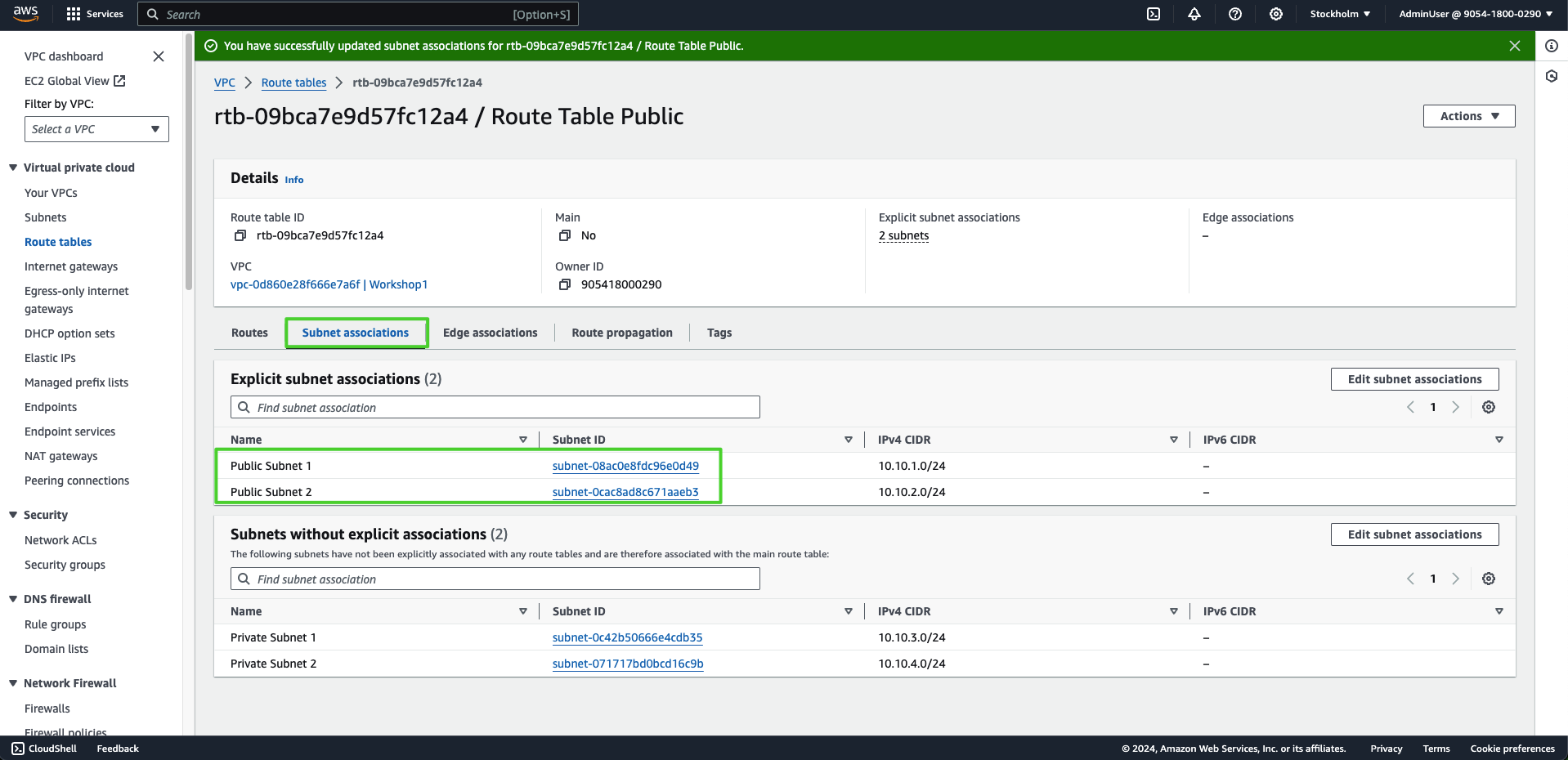
Task: Open CloudShell from the top navigation bar
Action: point(1153,14)
